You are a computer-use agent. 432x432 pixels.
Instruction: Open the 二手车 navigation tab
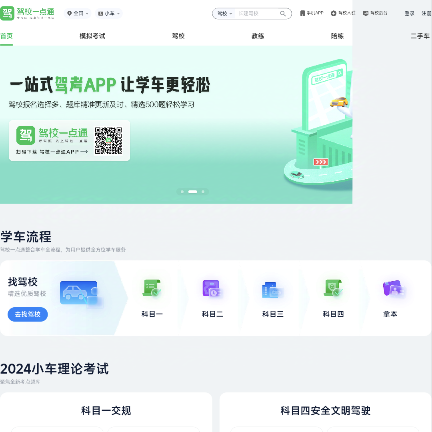(420, 36)
